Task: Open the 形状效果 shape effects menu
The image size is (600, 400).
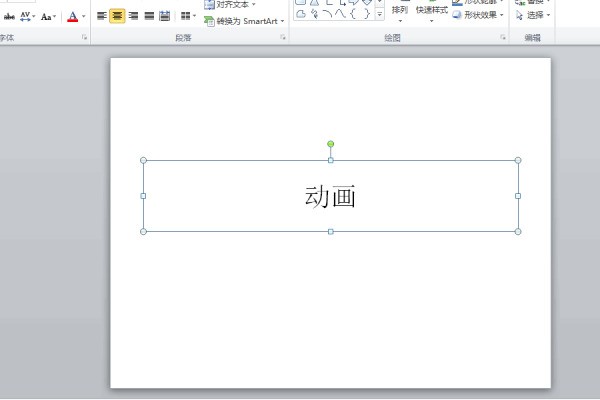Action: pyautogui.click(x=478, y=15)
